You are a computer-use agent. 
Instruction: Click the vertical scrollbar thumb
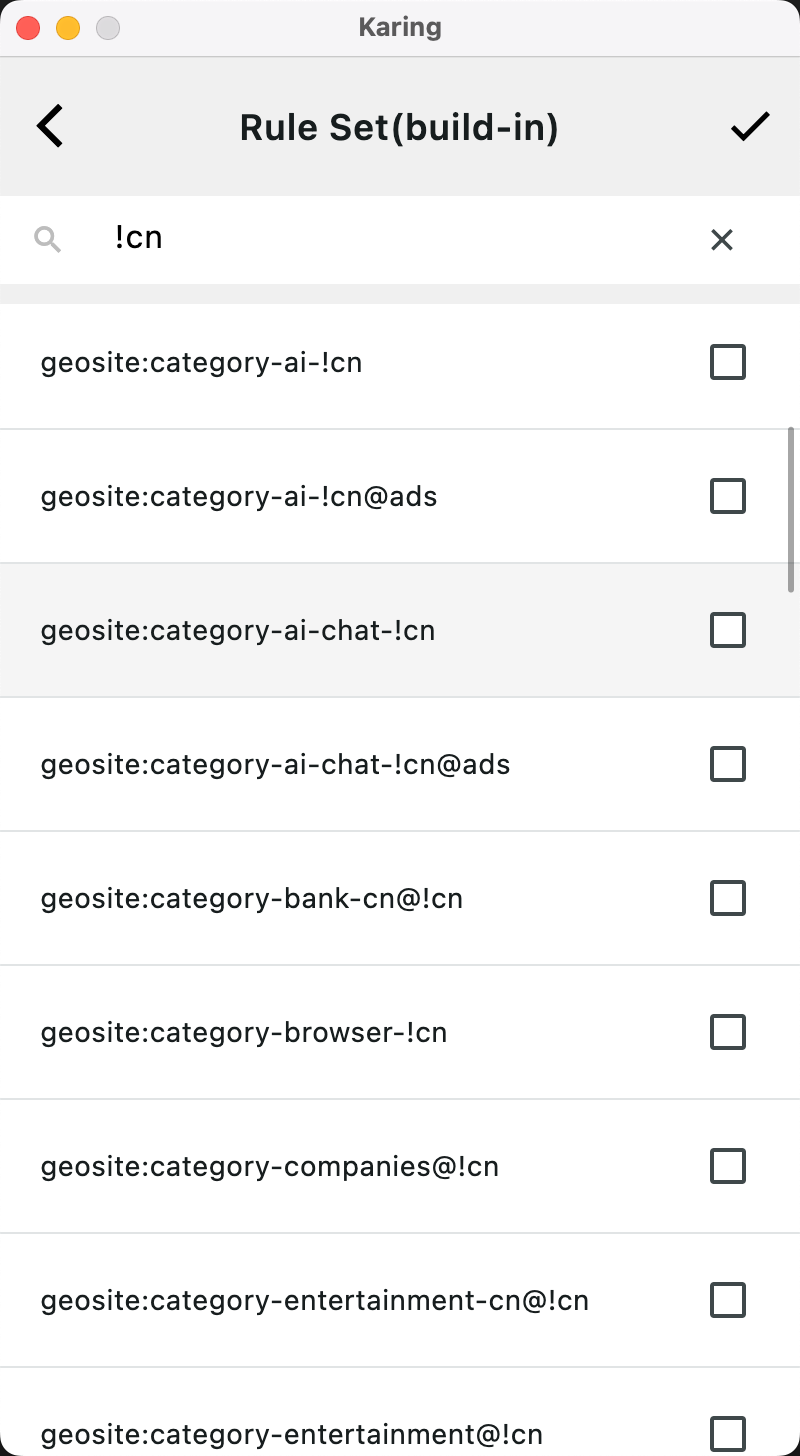tap(792, 509)
